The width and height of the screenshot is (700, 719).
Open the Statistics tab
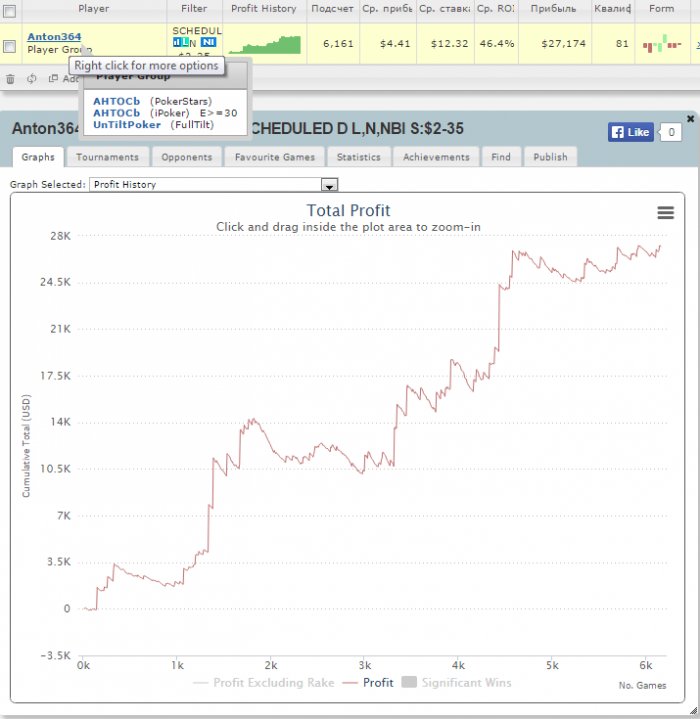[x=358, y=157]
